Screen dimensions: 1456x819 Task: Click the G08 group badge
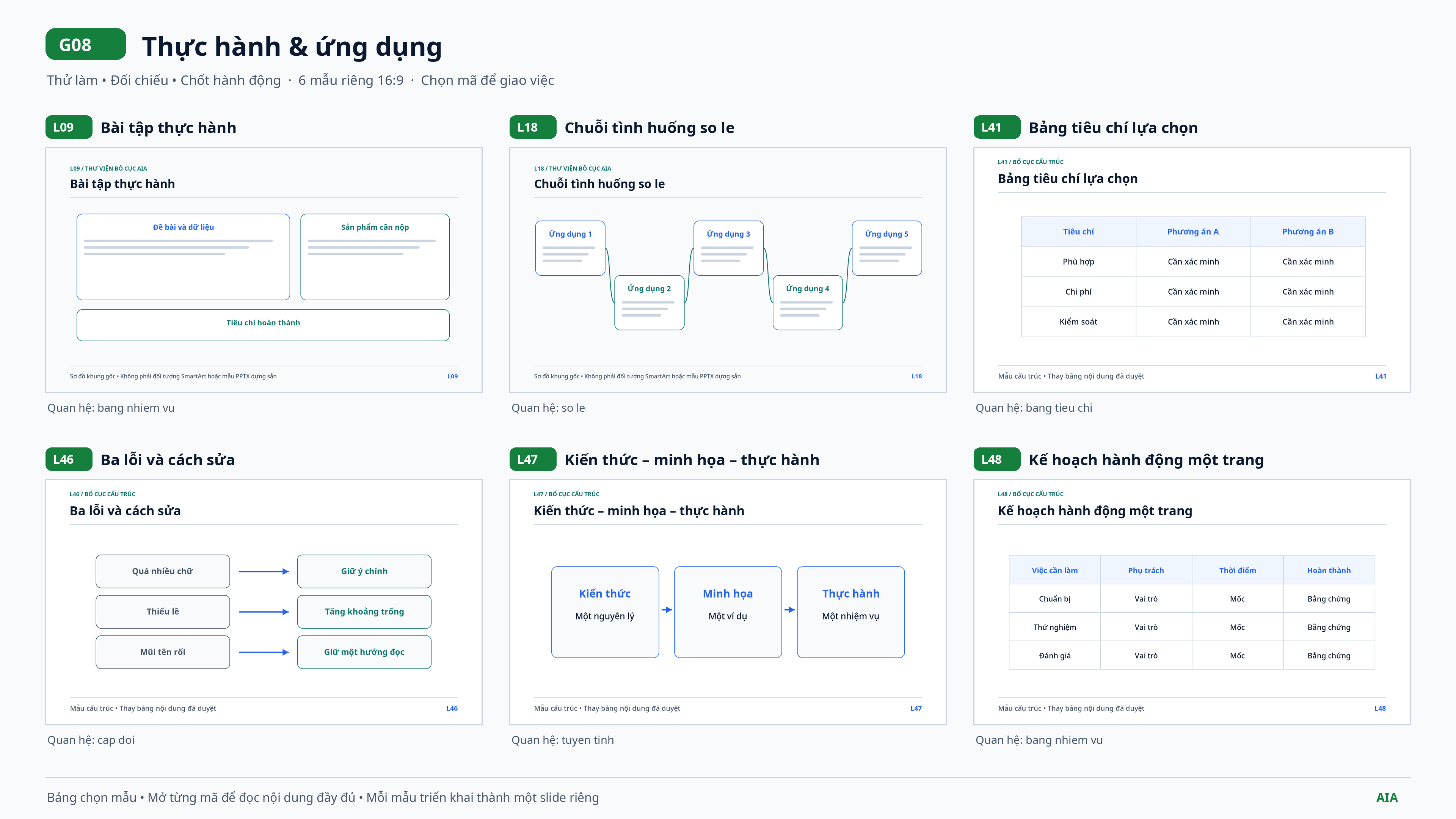[85, 44]
